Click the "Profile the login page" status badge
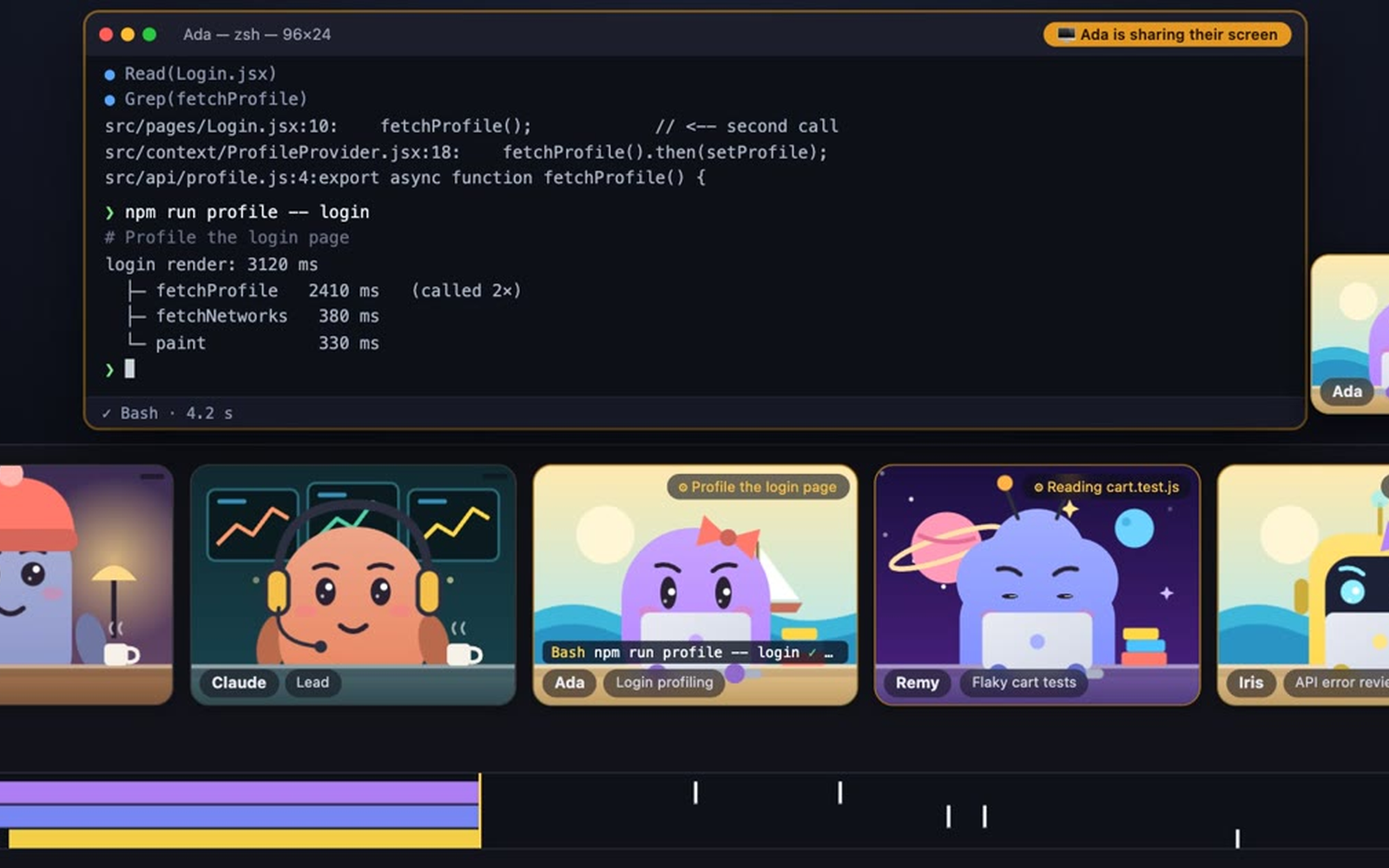This screenshot has width=1389, height=868. [757, 487]
